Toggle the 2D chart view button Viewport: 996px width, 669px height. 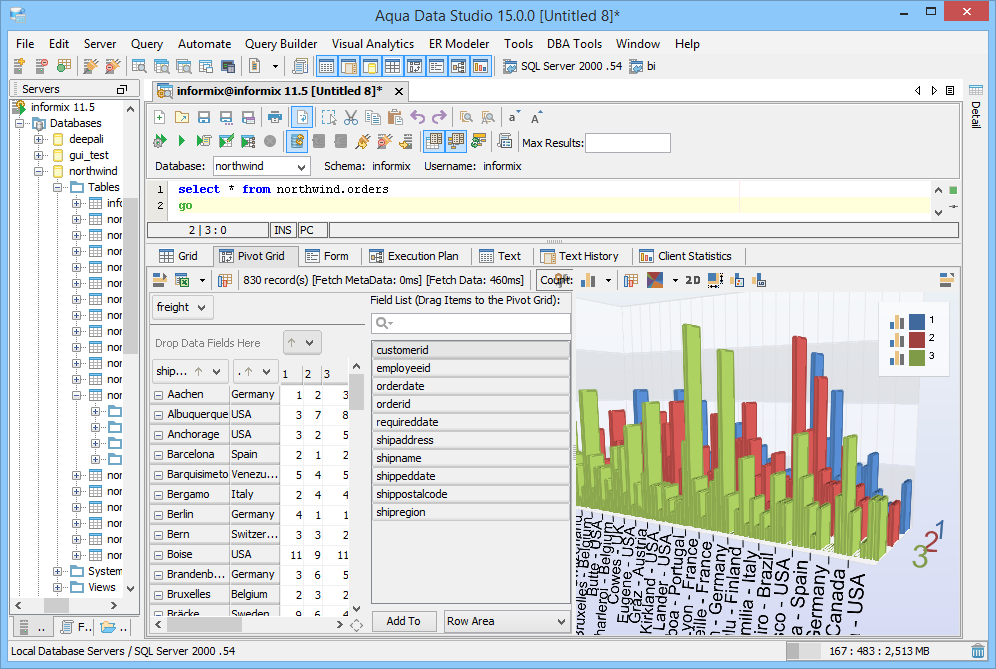coord(693,280)
